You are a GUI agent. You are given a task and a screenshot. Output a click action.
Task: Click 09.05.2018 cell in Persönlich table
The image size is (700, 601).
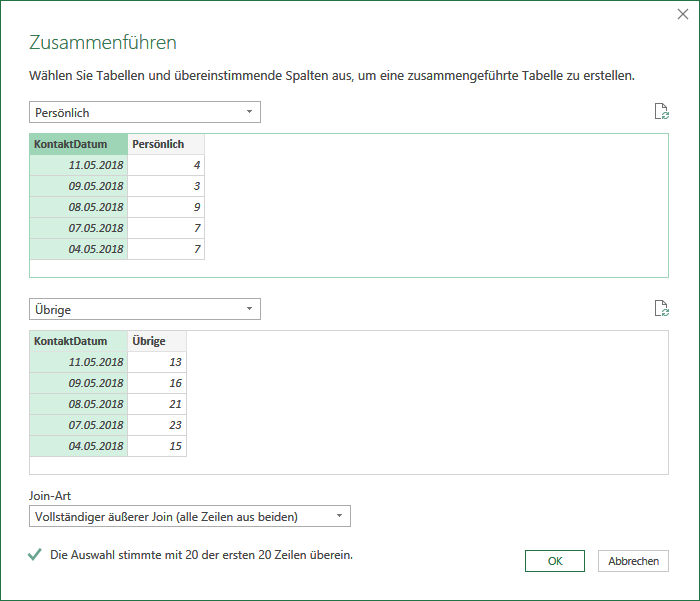point(79,186)
